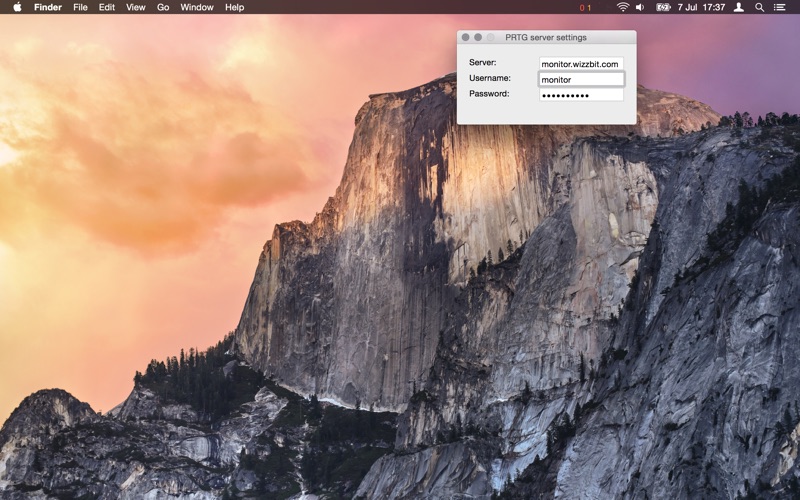Open Spotlight search magnifier
The height and width of the screenshot is (500, 800).
(759, 7)
